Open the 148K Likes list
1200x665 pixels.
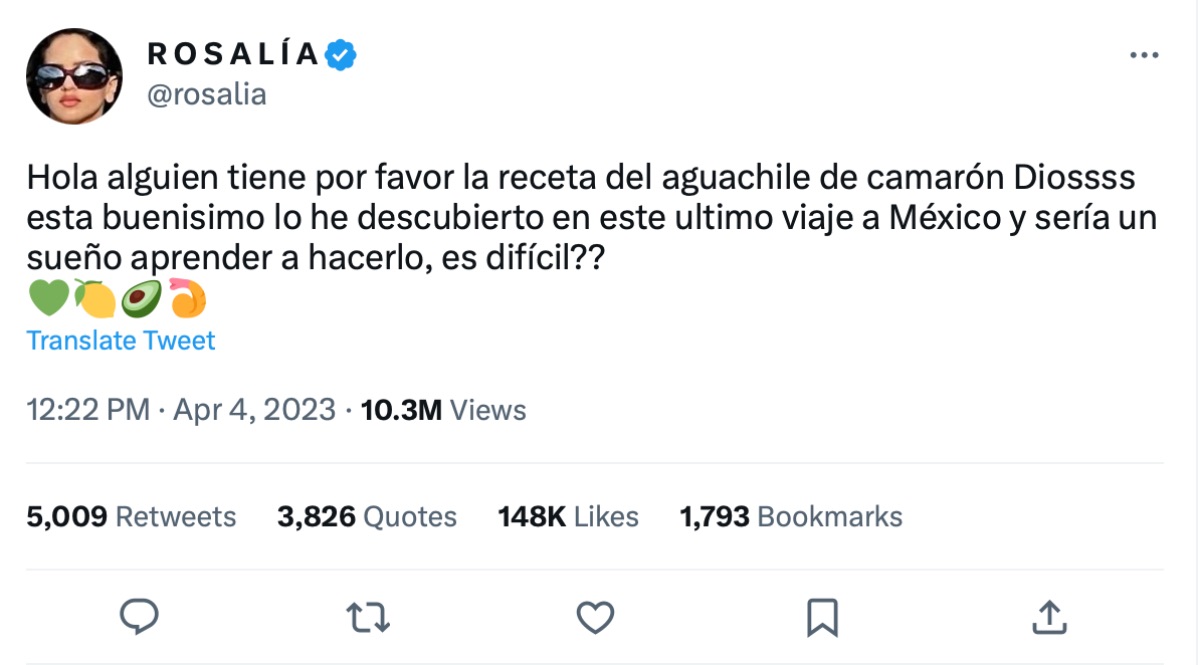[568, 516]
